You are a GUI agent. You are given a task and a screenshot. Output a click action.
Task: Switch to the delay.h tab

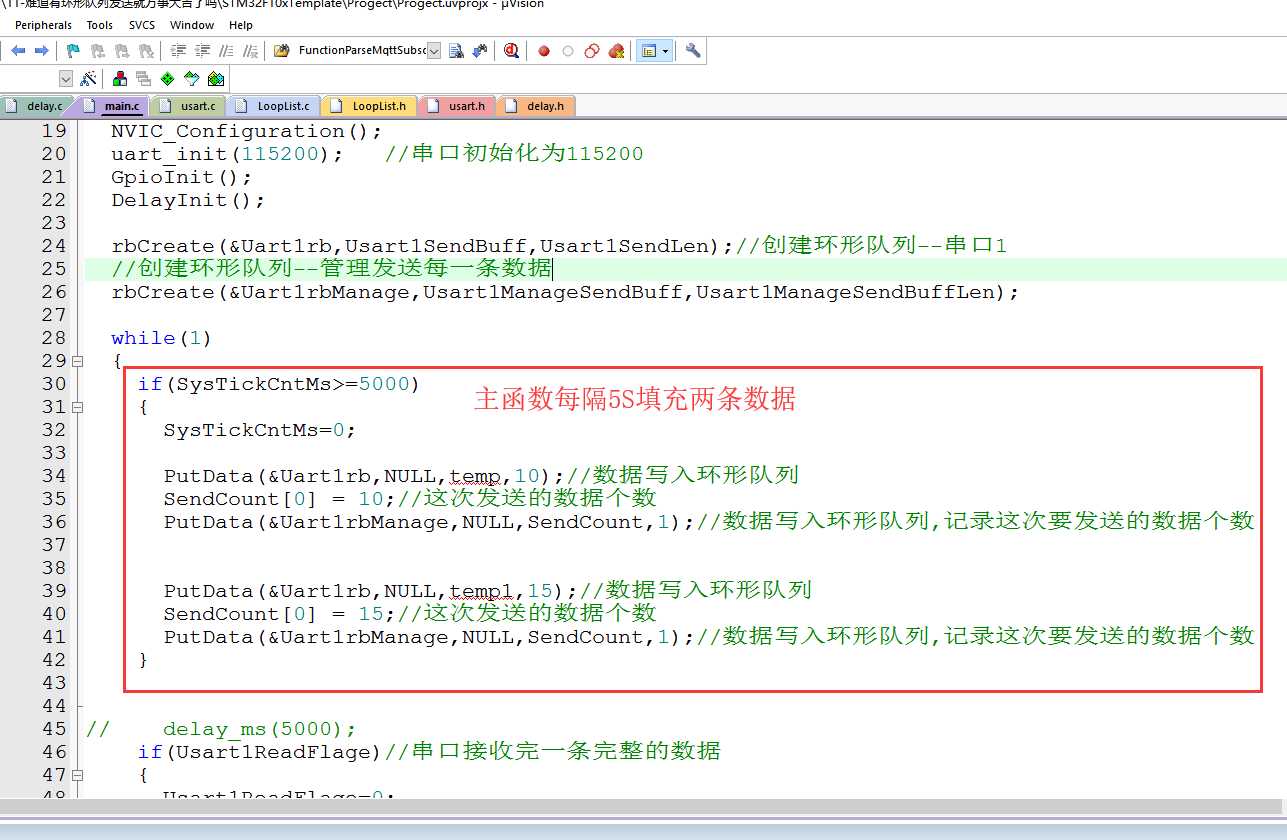pyautogui.click(x=536, y=106)
